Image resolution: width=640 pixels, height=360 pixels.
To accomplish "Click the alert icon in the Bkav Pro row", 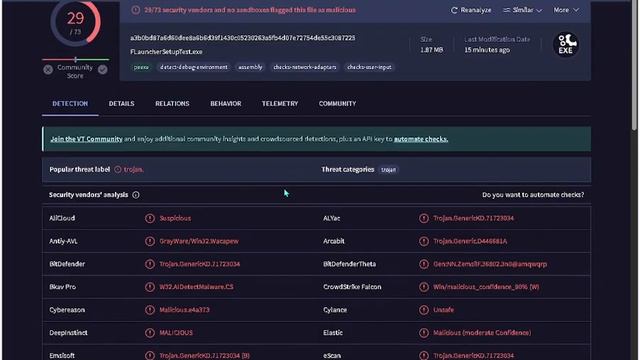I will [150, 287].
